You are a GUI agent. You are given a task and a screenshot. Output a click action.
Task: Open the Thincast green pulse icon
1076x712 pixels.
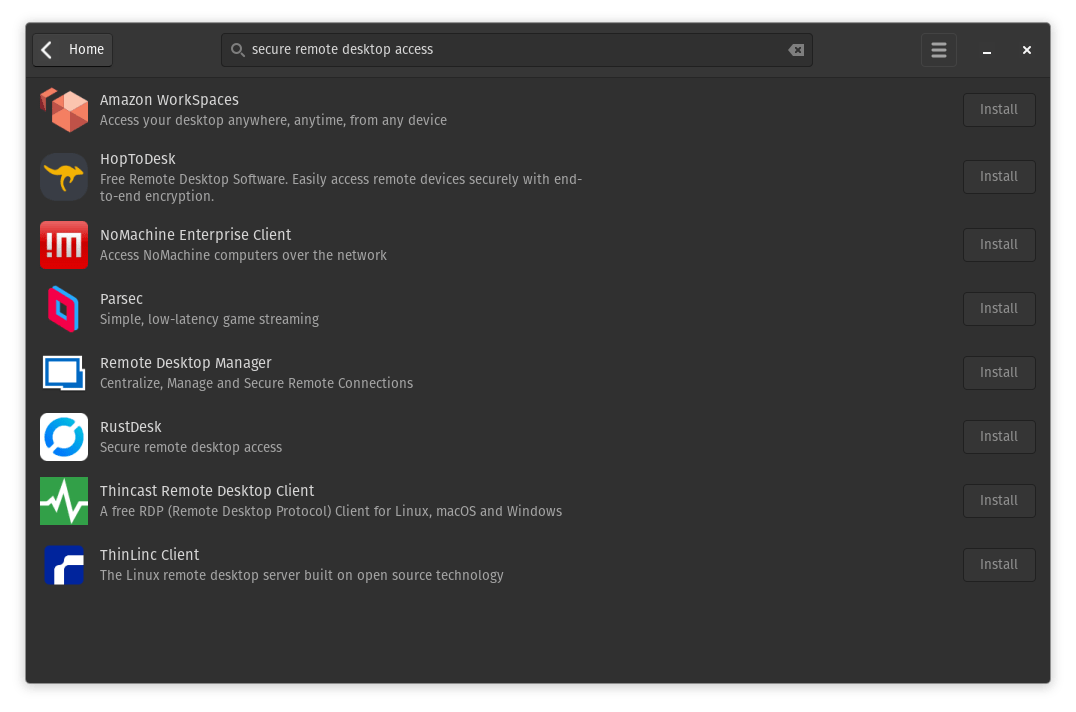click(64, 501)
